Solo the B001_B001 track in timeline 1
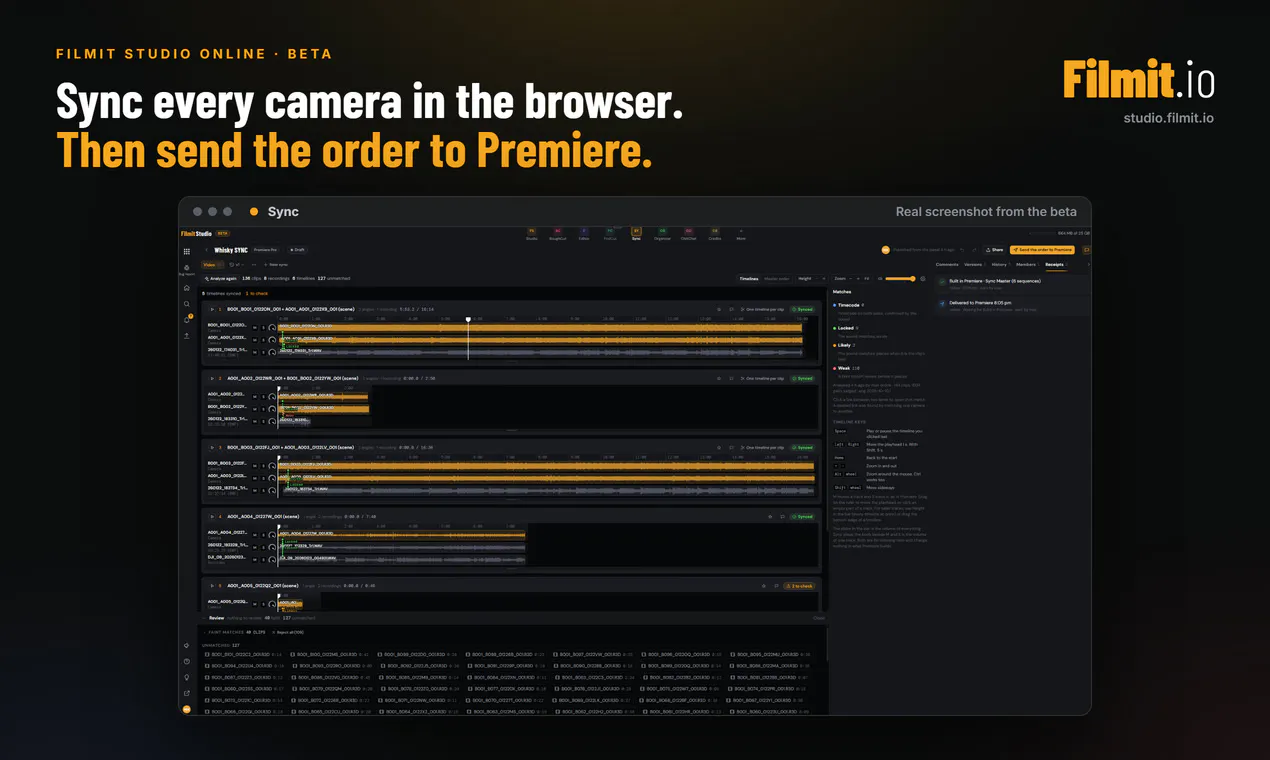This screenshot has height=760, width=1270. 263,326
